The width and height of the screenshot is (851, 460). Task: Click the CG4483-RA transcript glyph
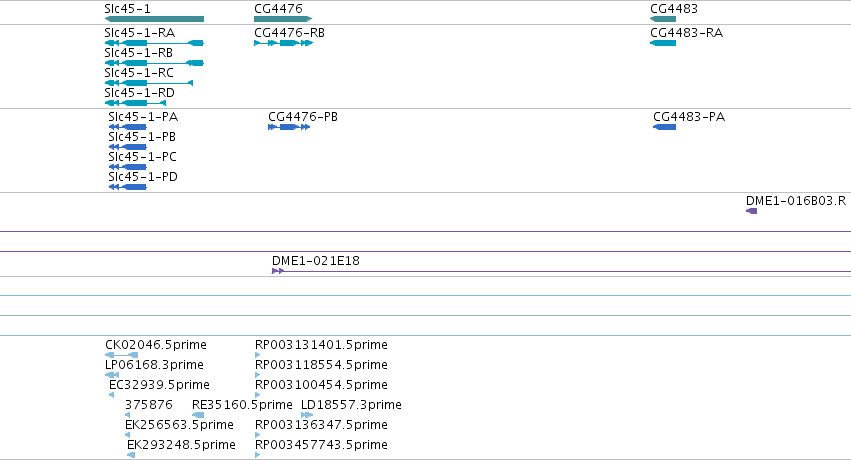[x=663, y=43]
